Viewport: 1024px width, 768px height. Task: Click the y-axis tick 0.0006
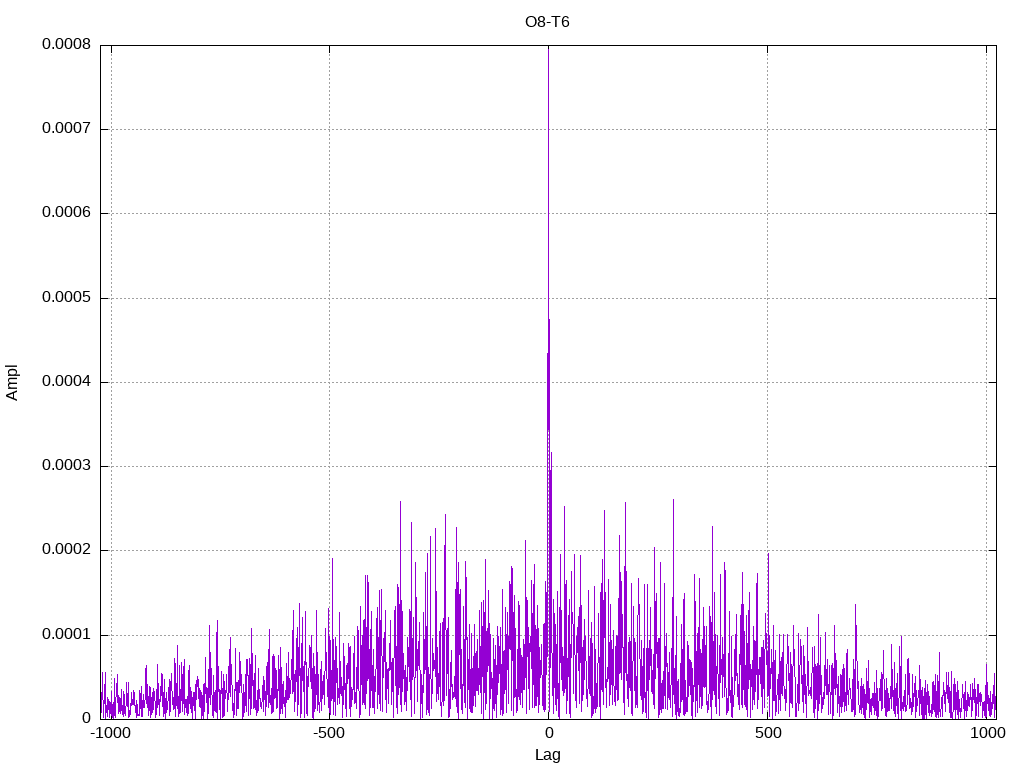[66, 213]
